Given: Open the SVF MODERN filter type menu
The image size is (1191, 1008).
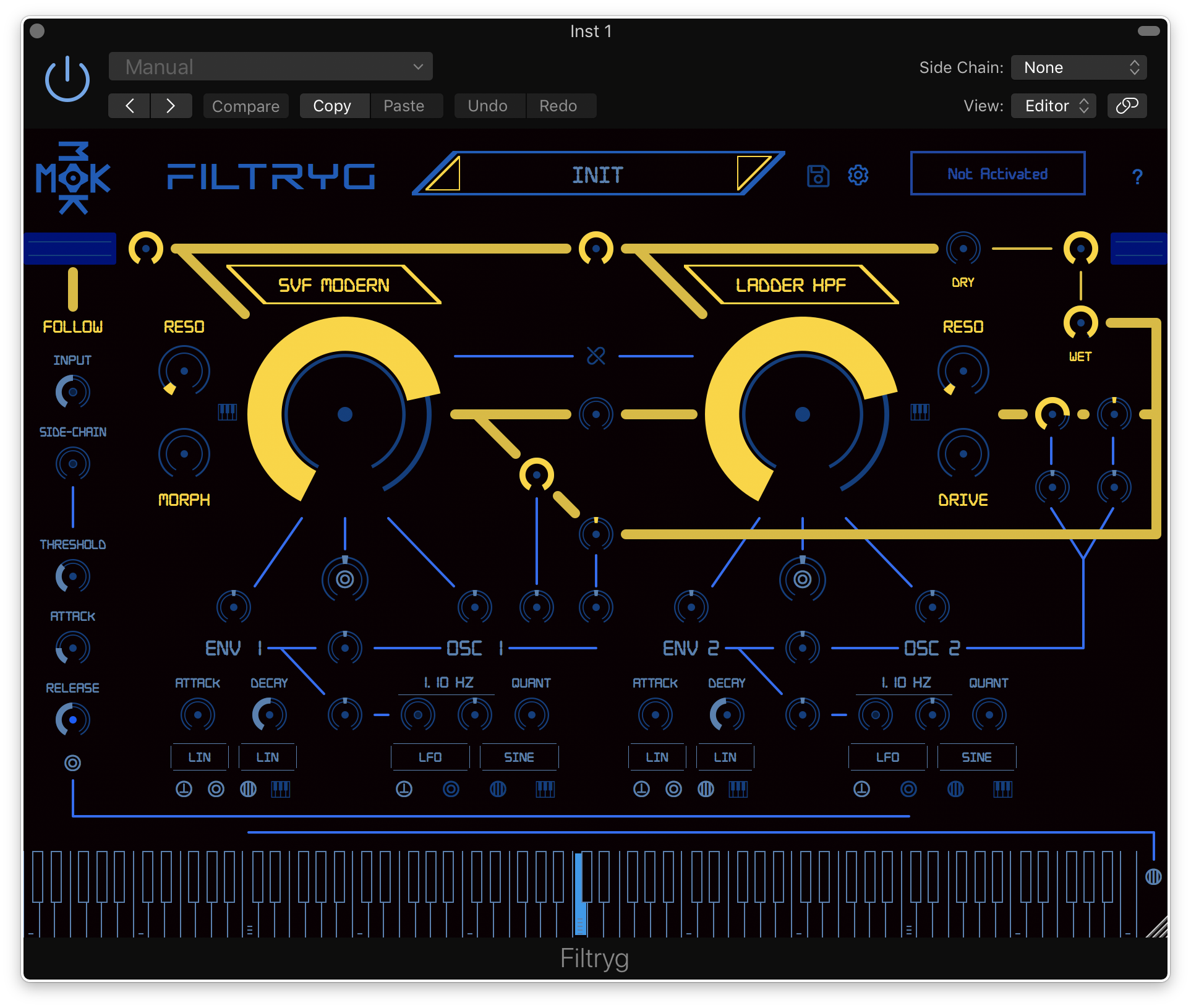Looking at the screenshot, I should pyautogui.click(x=333, y=285).
